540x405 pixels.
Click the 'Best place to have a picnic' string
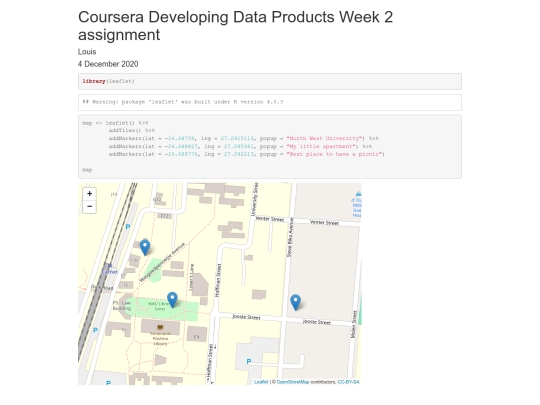point(334,154)
